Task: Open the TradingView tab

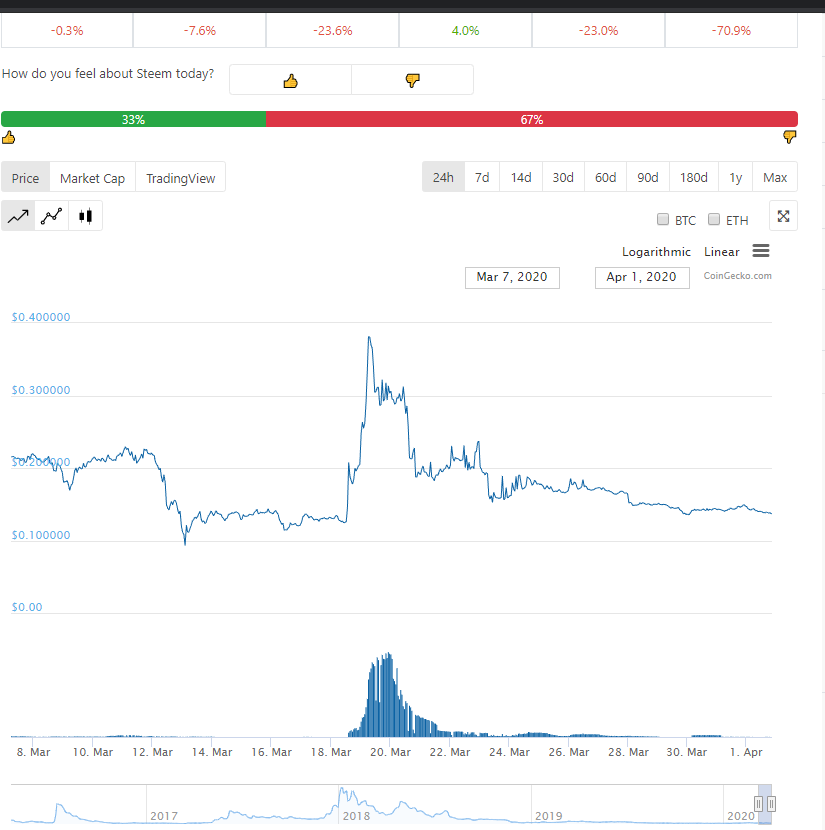Action: point(180,178)
